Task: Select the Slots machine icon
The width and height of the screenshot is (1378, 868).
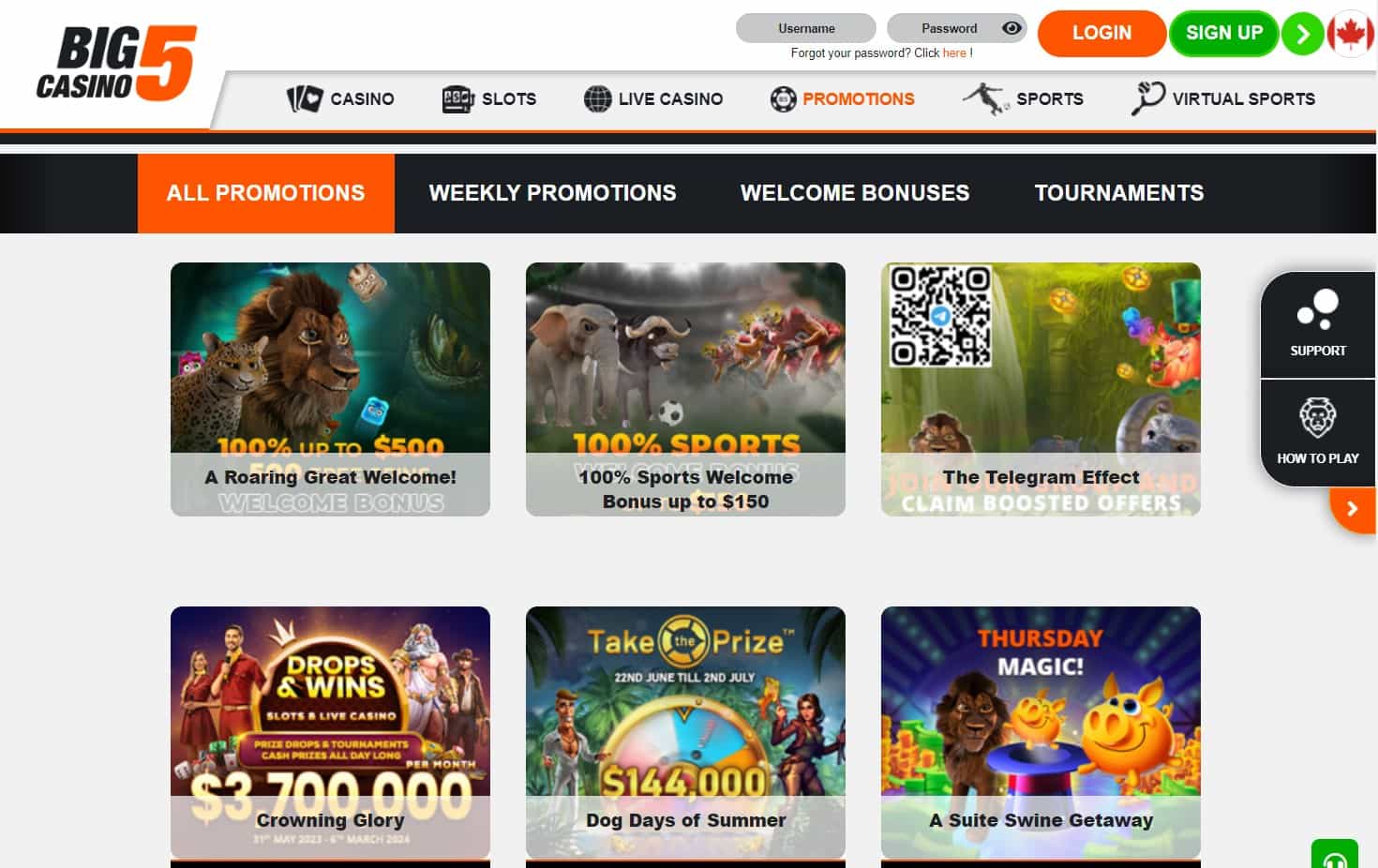Action: click(x=457, y=98)
